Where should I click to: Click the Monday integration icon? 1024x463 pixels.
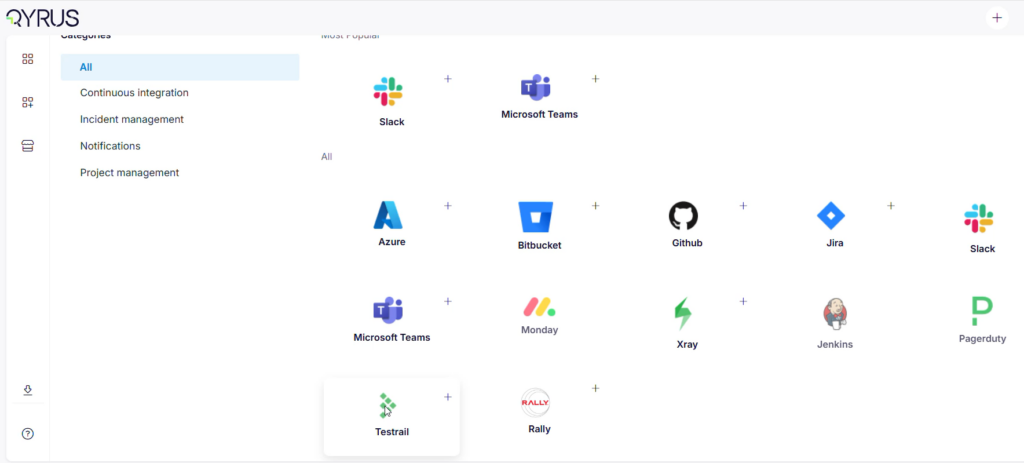[x=539, y=307]
